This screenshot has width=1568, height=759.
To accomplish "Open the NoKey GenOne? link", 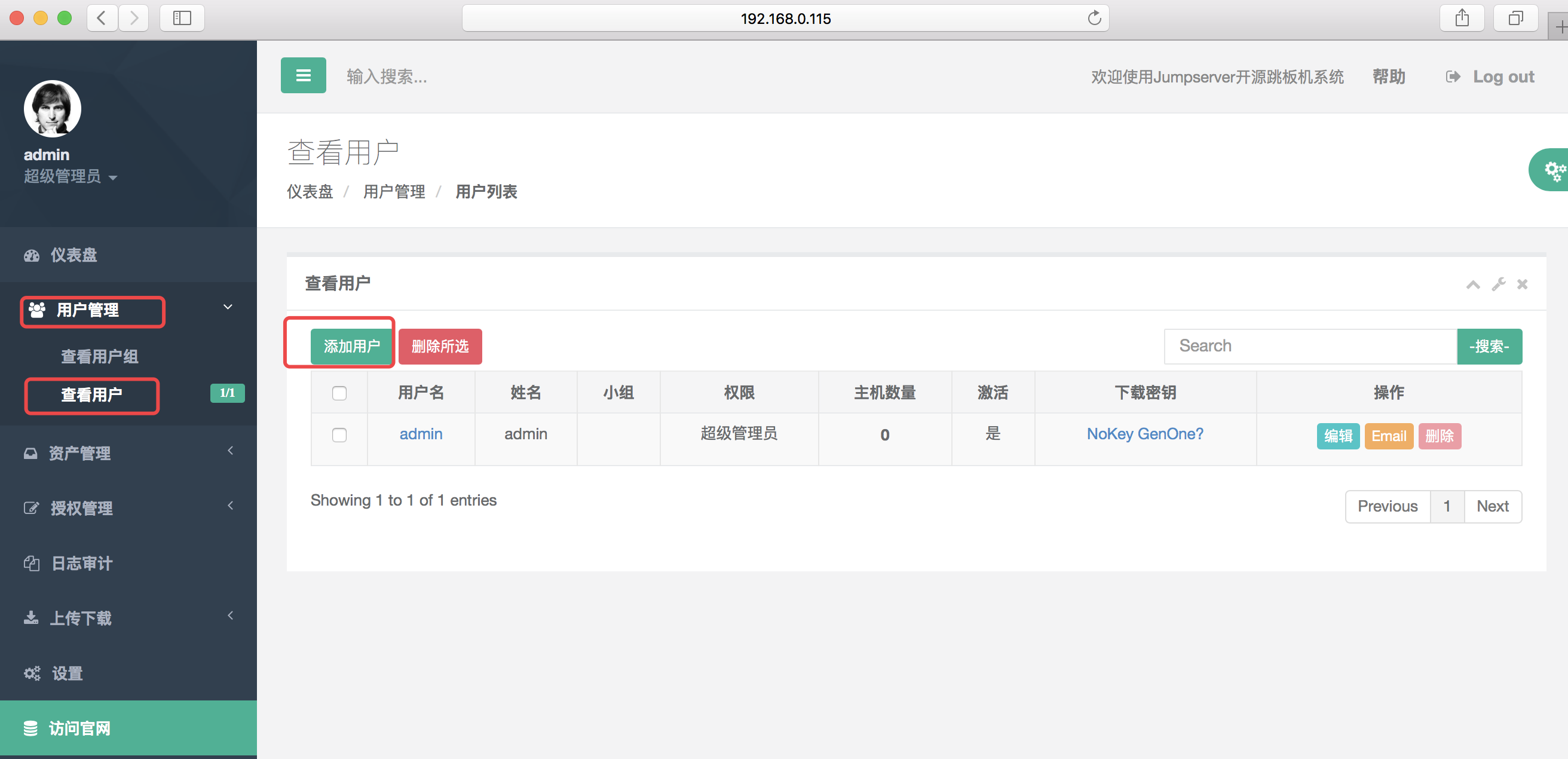I will pos(1144,434).
